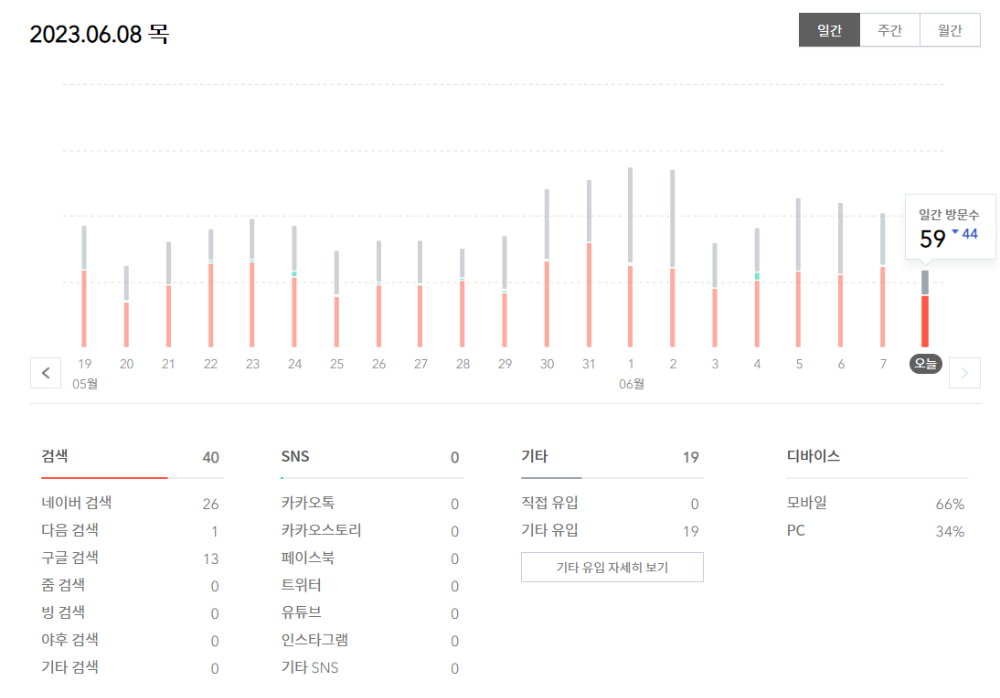Screen dimensions: 1000x698
Task: Select the bar for June 4
Action: [757, 287]
